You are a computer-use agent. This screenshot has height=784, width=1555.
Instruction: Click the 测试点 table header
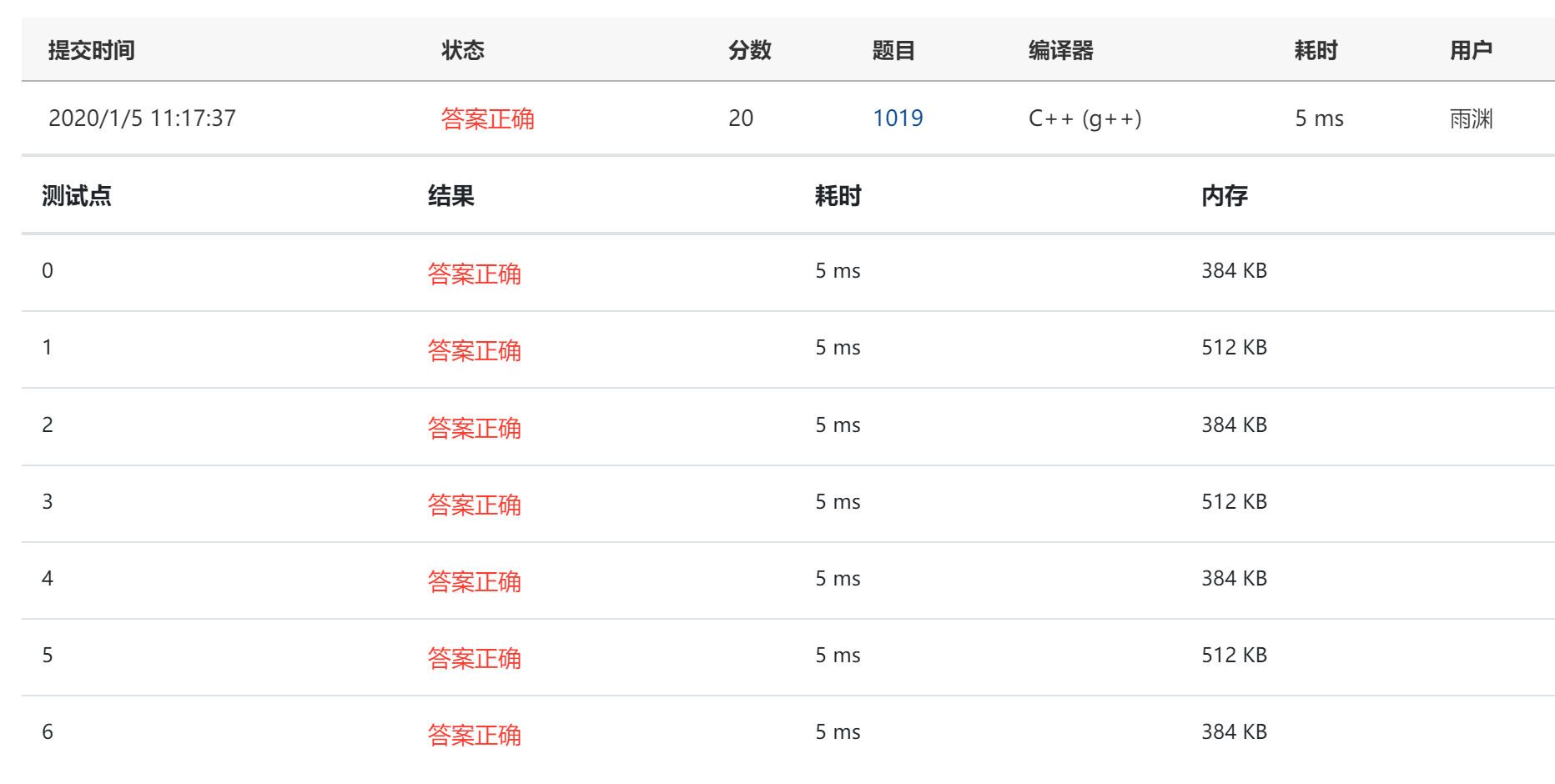pos(76,195)
